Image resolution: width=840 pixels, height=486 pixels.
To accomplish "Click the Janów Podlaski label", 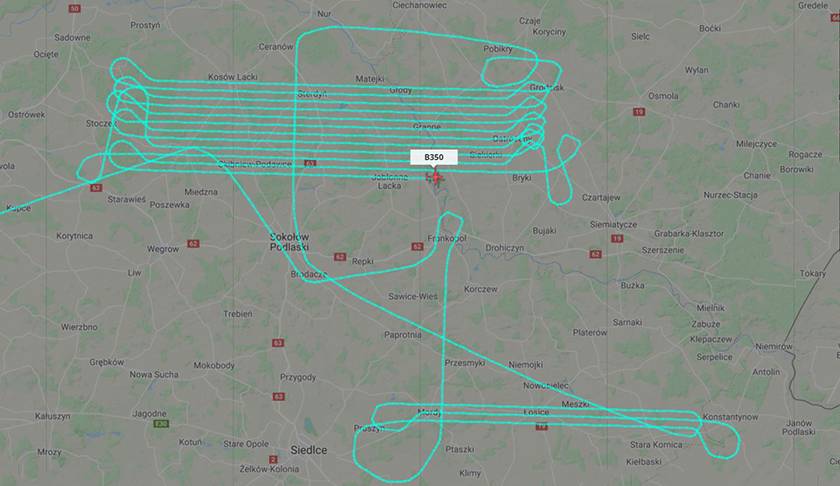I will 799,427.
